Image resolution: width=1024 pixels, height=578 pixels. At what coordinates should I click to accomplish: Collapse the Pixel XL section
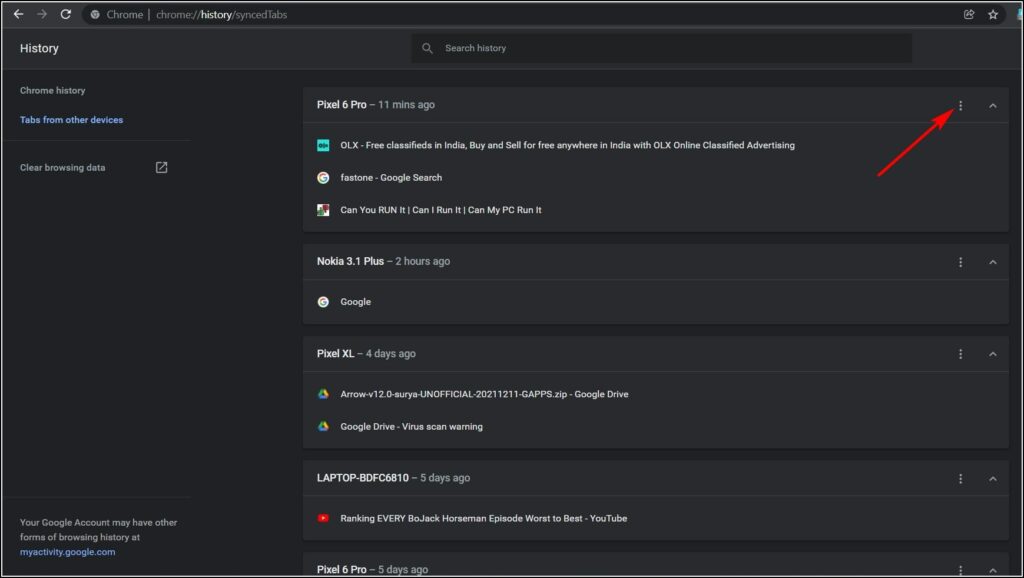(993, 354)
